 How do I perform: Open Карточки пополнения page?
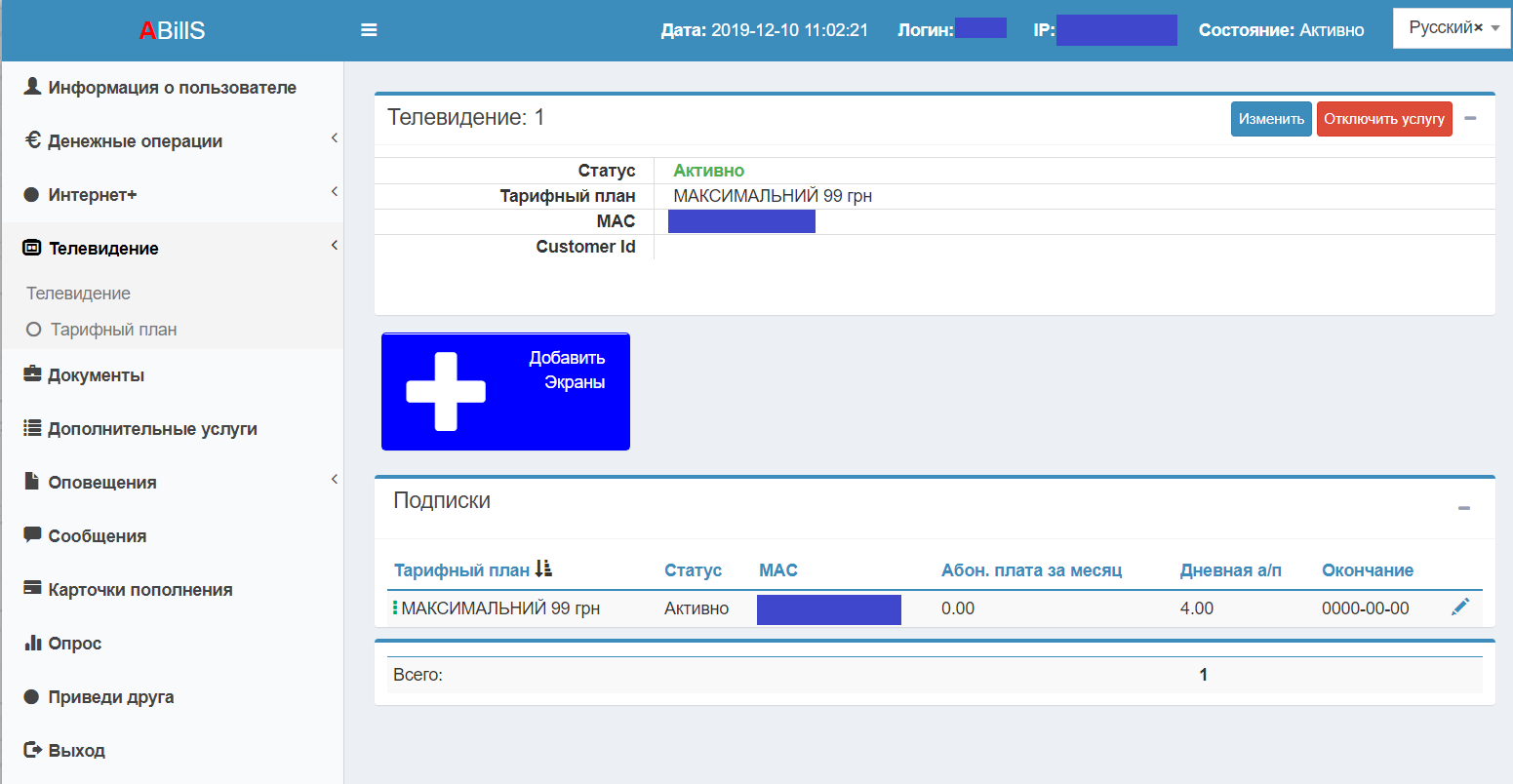[139, 590]
